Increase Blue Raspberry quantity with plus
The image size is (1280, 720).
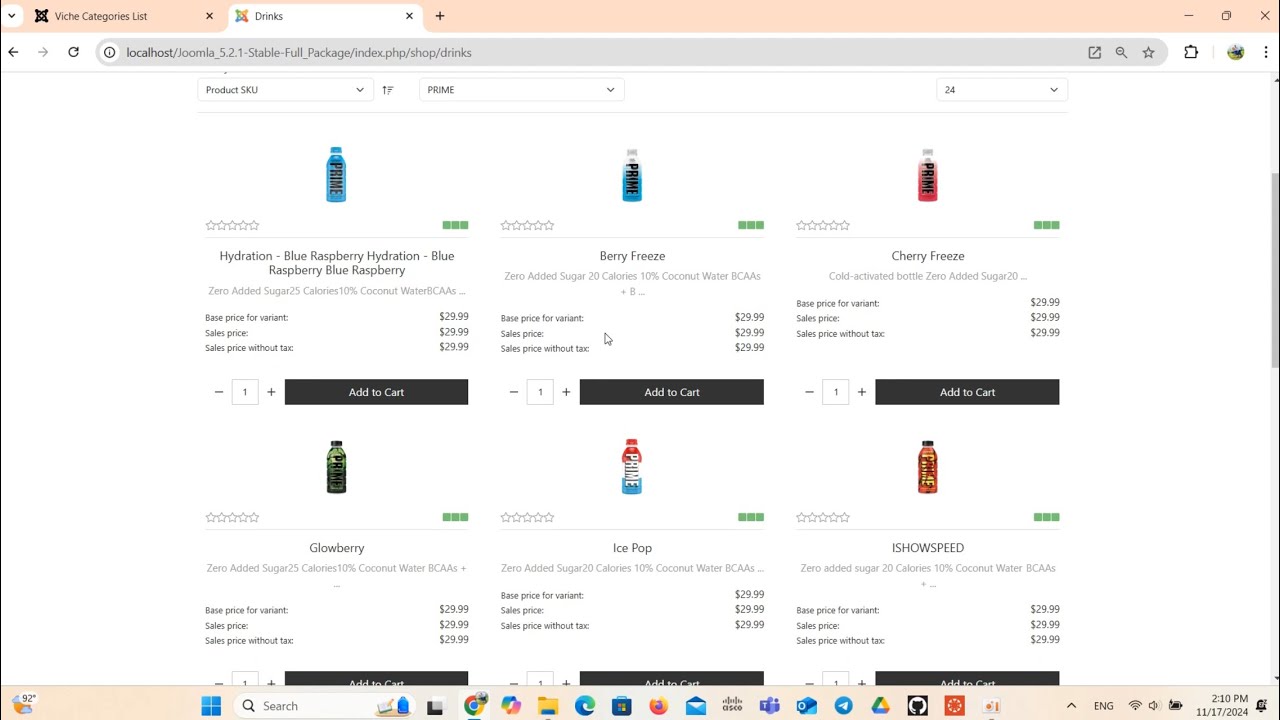[271, 392]
